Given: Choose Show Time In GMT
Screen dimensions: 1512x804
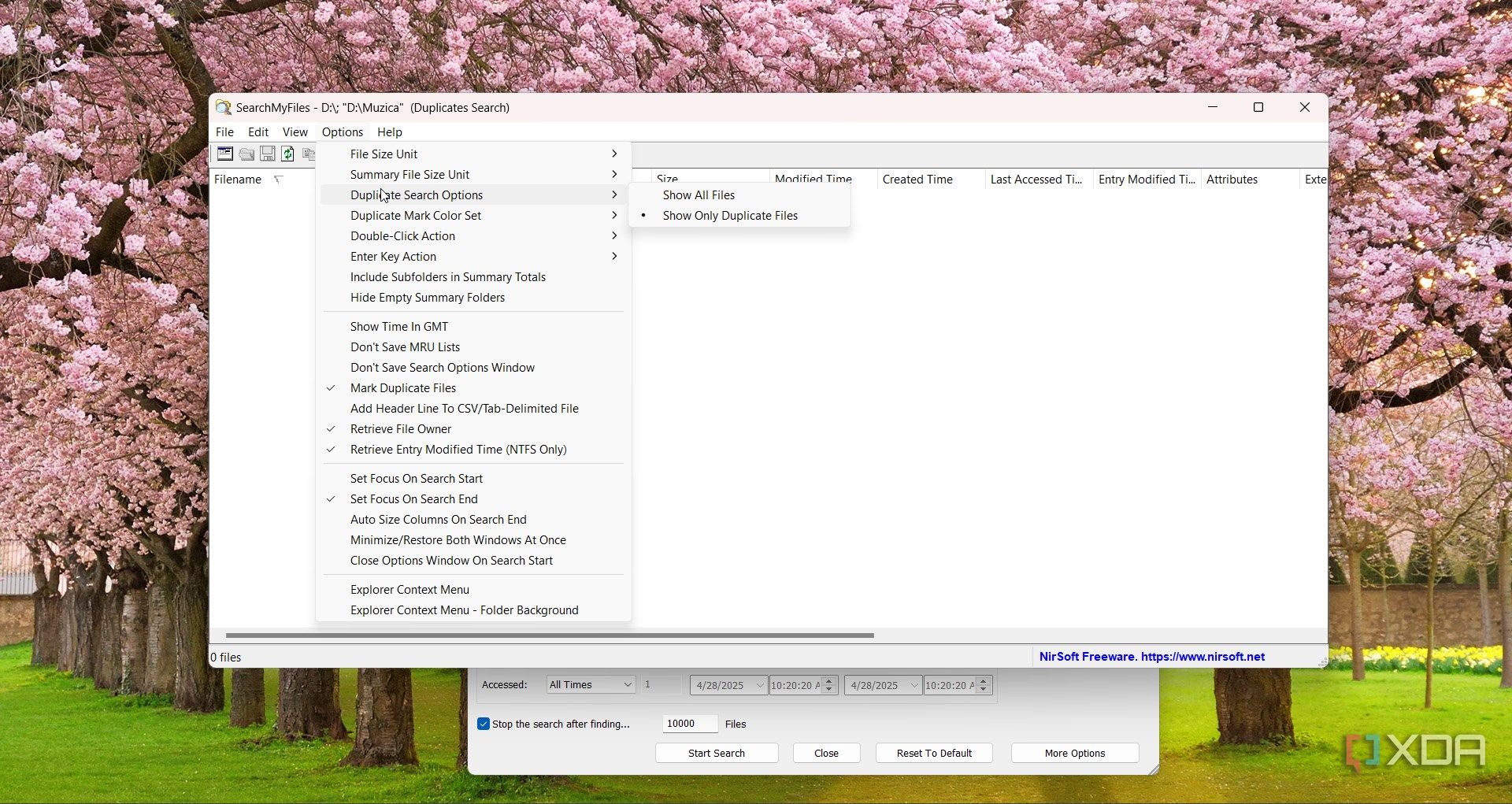Looking at the screenshot, I should (x=473, y=327).
